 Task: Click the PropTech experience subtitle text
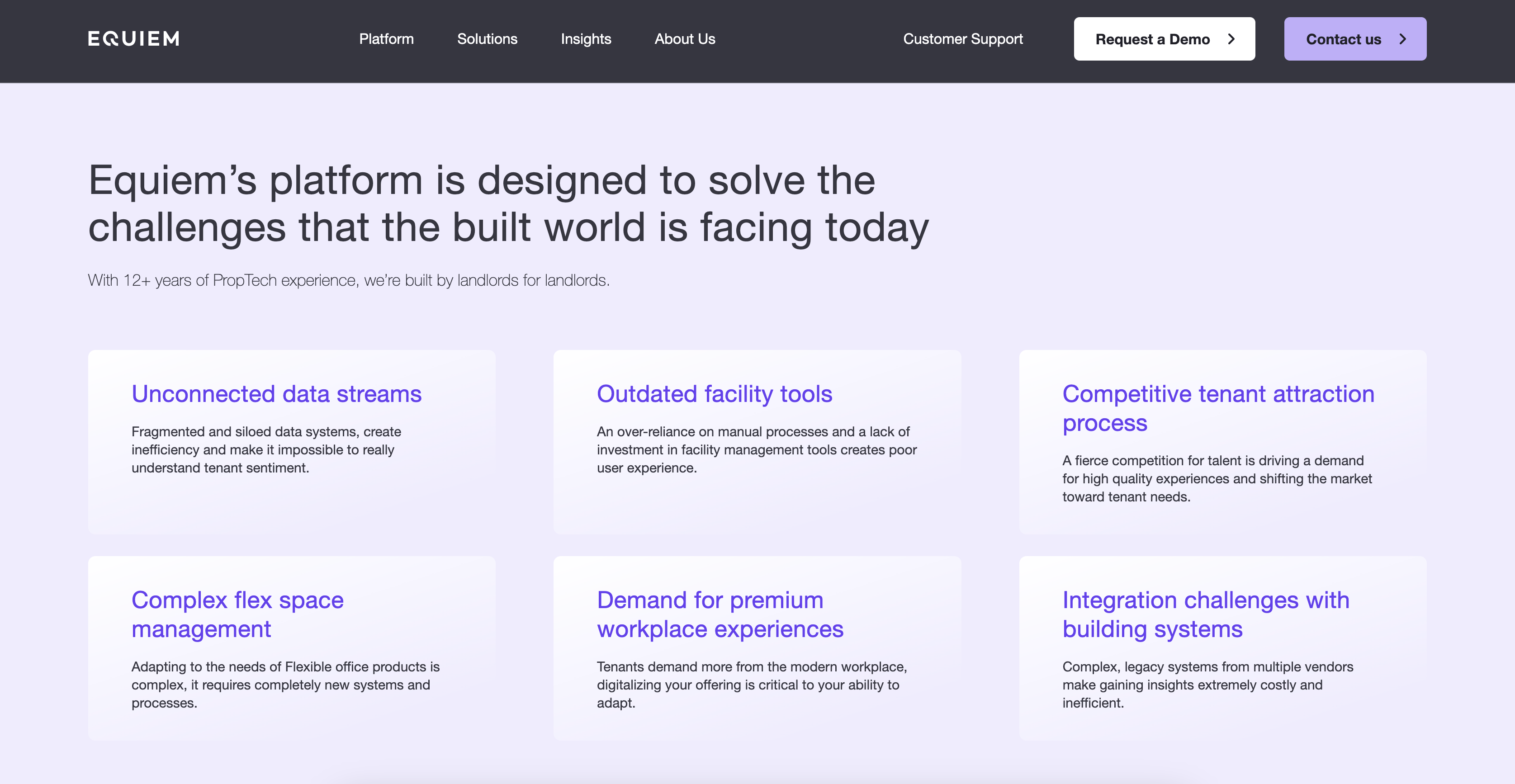click(x=348, y=280)
